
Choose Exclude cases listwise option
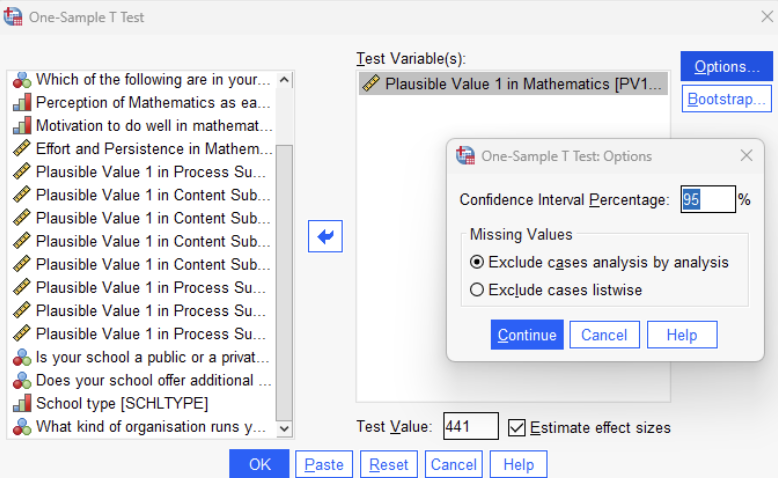coord(477,290)
